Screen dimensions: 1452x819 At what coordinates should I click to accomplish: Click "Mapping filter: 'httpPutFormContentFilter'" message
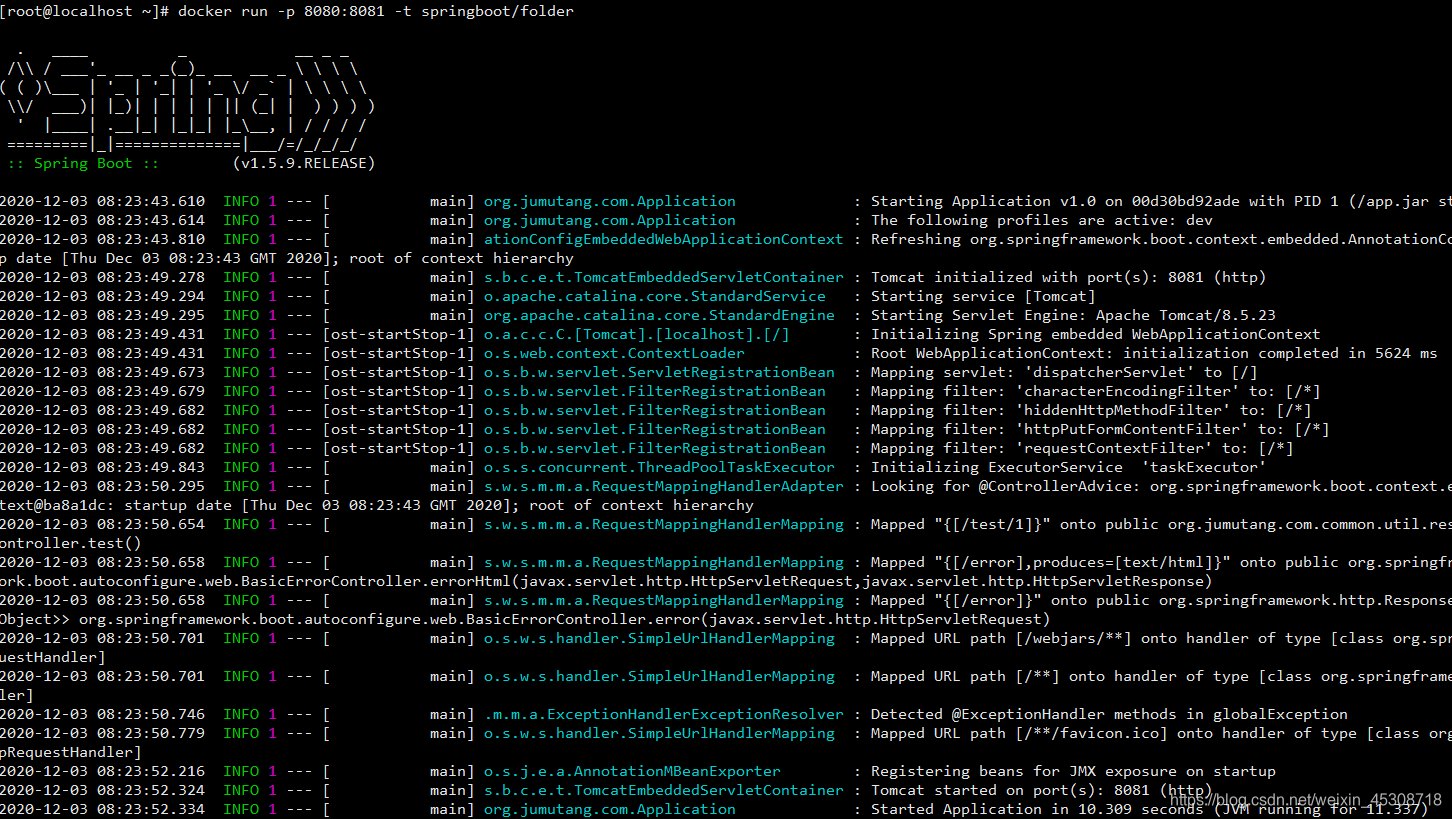tap(1100, 429)
